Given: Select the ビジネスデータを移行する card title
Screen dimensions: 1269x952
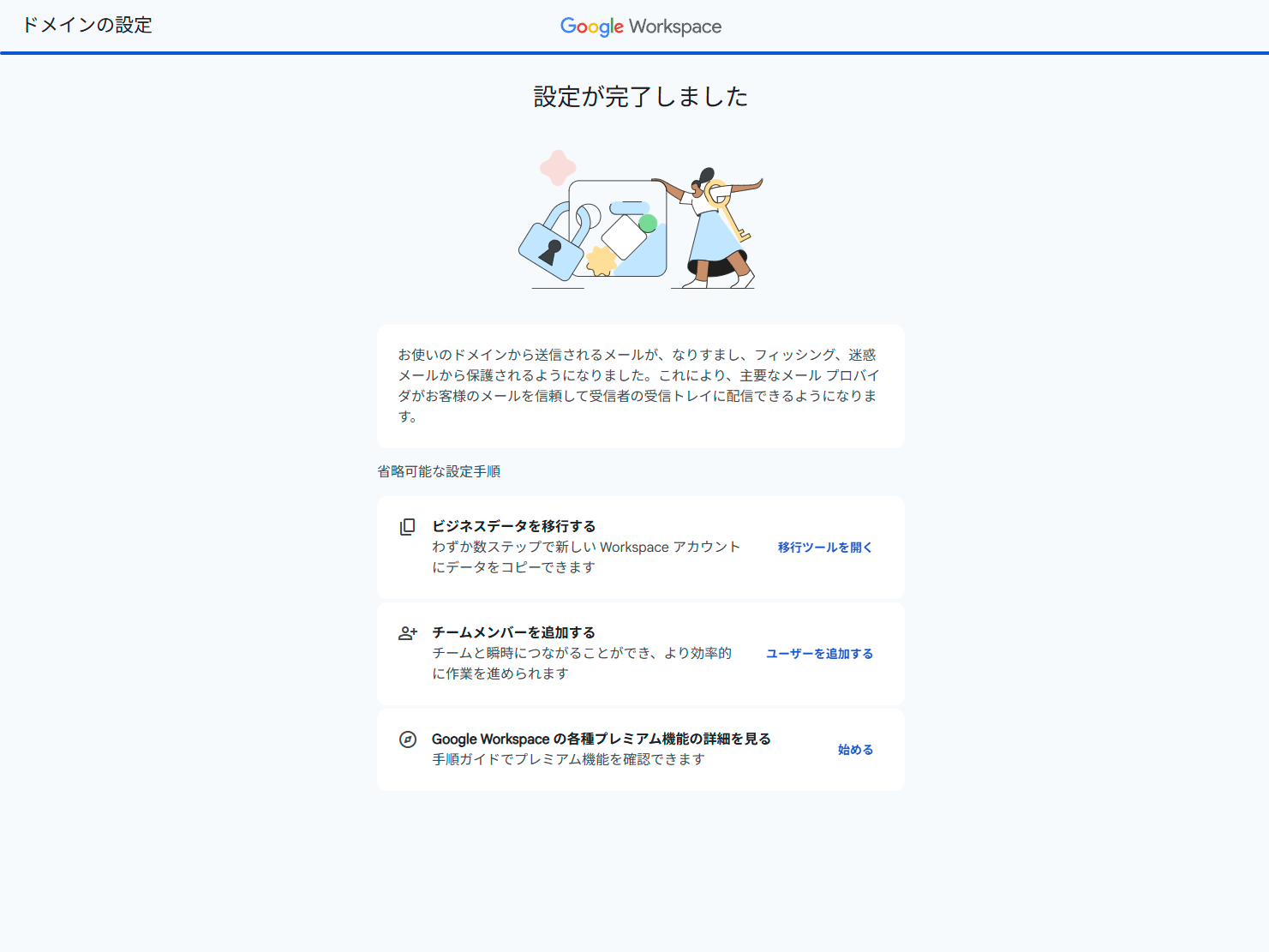Looking at the screenshot, I should (513, 526).
